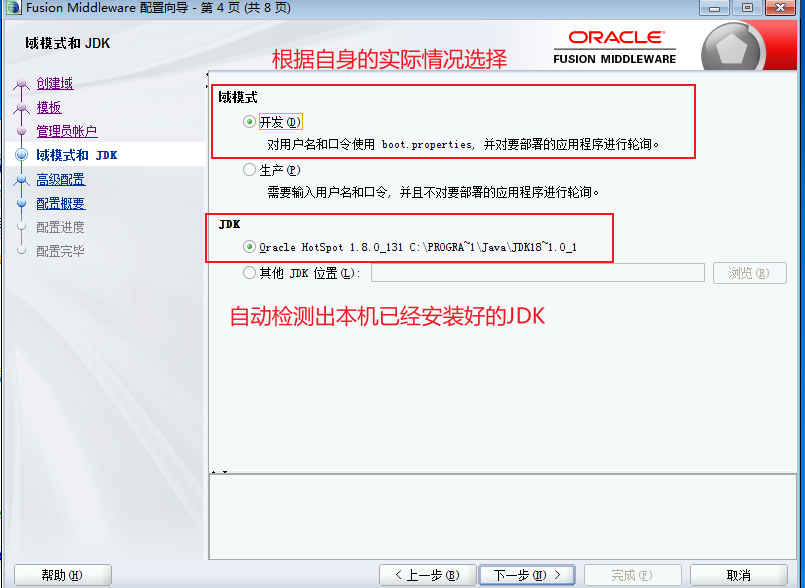Image resolution: width=805 pixels, height=588 pixels.
Task: Click the 帮助 button
Action: coord(62,574)
